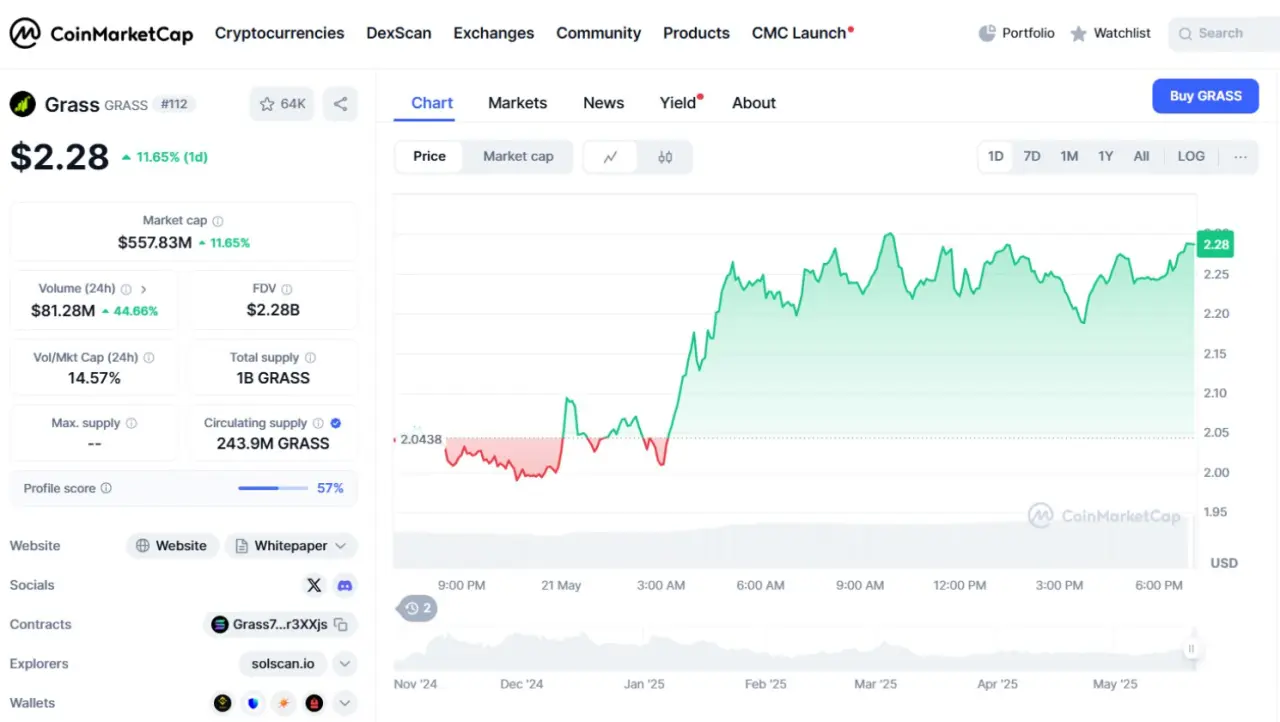Switch chart to Price view
This screenshot has width=1280, height=722.
(429, 156)
